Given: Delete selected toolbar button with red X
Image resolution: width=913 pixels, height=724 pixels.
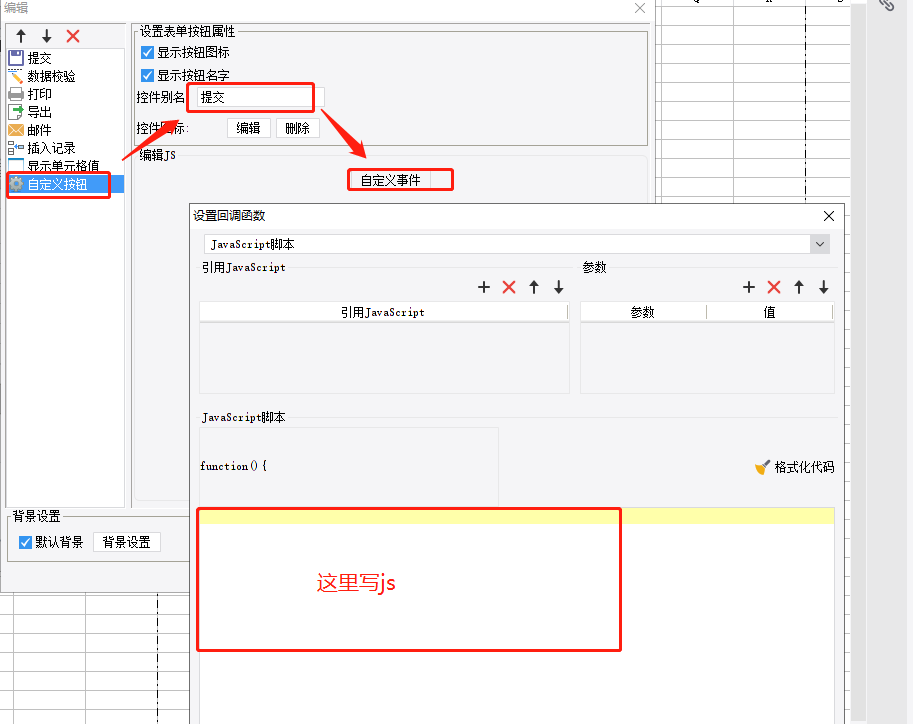Looking at the screenshot, I should (x=73, y=36).
